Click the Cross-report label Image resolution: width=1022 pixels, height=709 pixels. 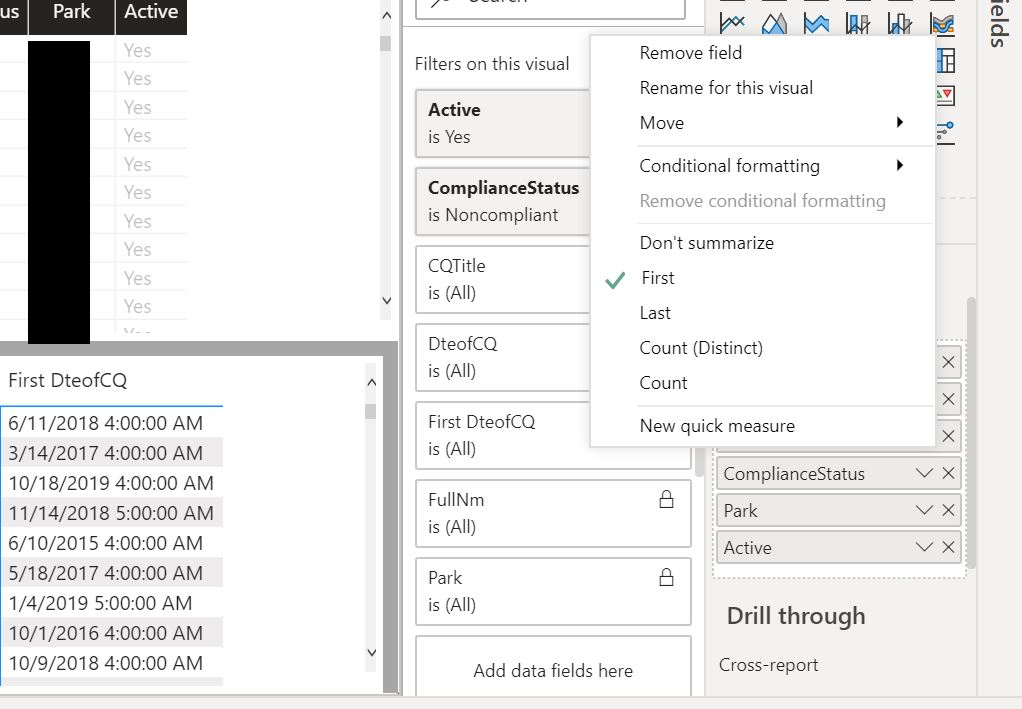click(768, 665)
